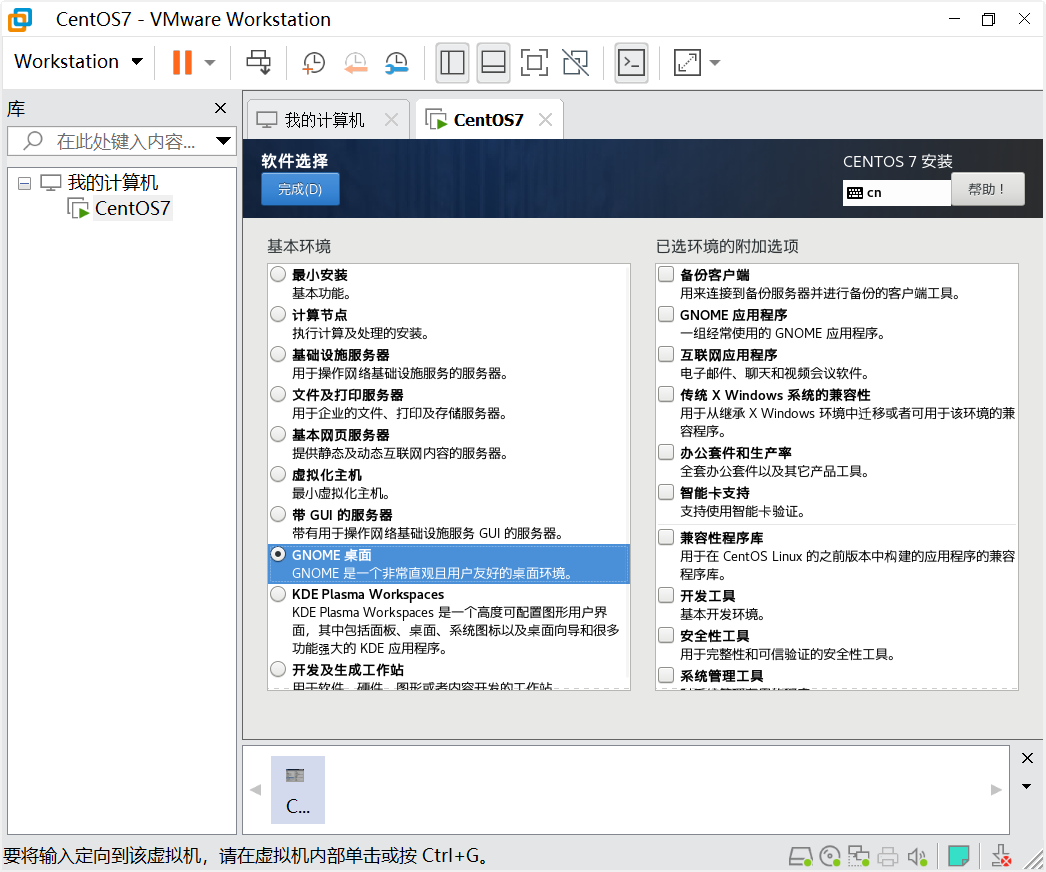Click the 完成(D) button

coord(300,189)
